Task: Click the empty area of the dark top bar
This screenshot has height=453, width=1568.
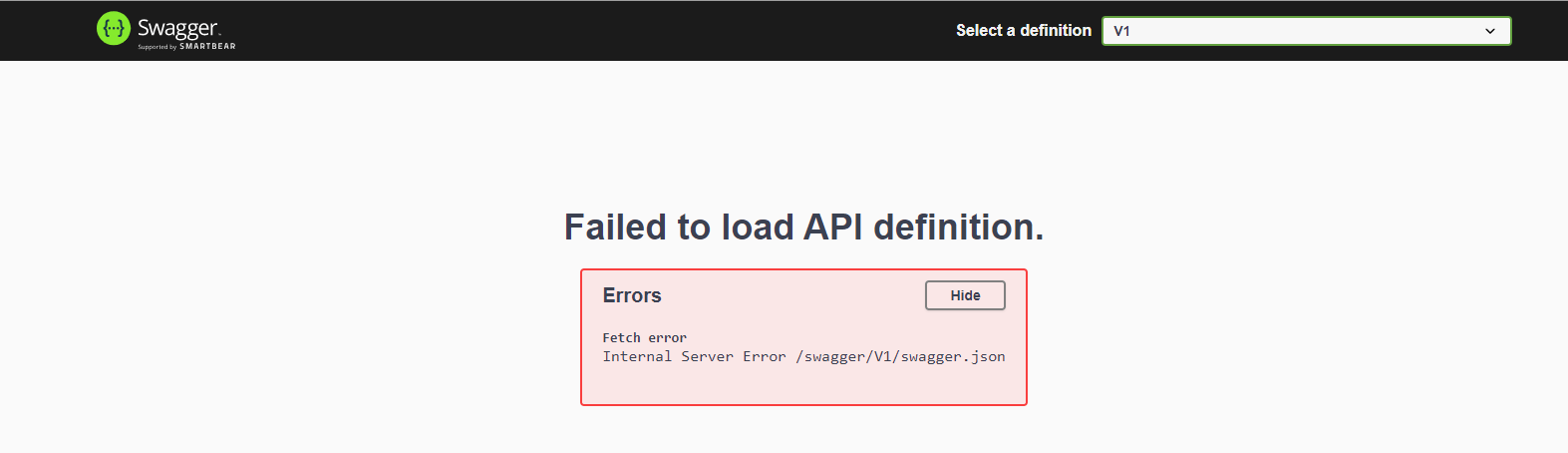Action: point(598,31)
